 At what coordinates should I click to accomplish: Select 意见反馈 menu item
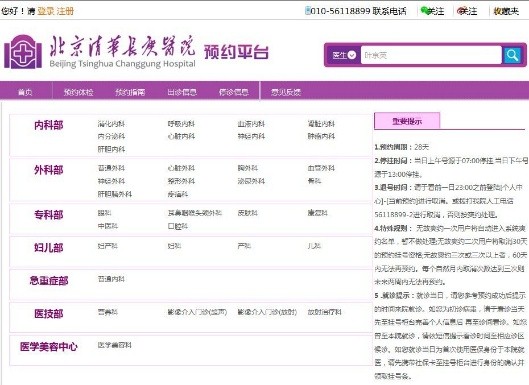pyautogui.click(x=286, y=92)
